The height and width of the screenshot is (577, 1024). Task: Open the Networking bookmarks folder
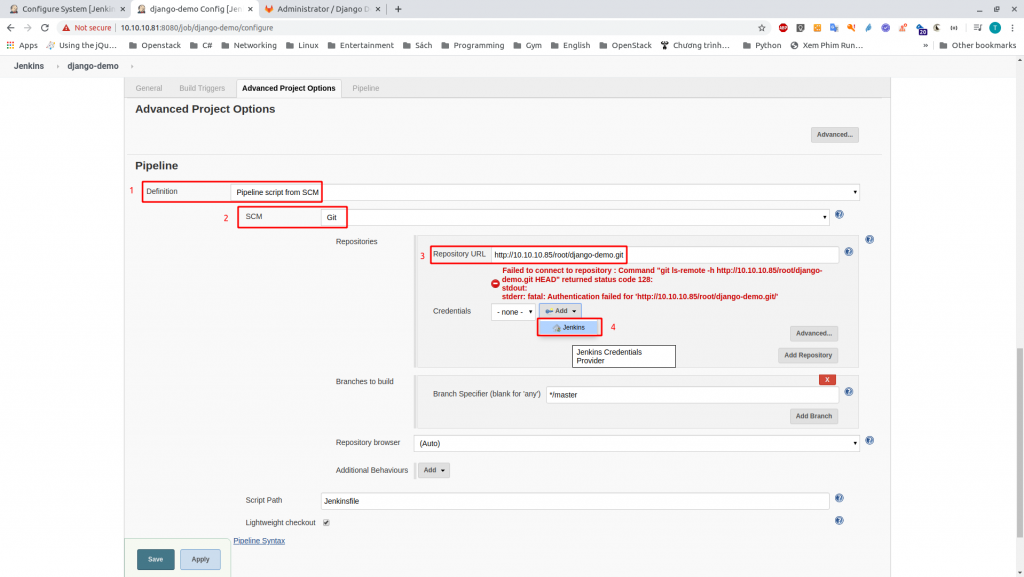[x=249, y=45]
